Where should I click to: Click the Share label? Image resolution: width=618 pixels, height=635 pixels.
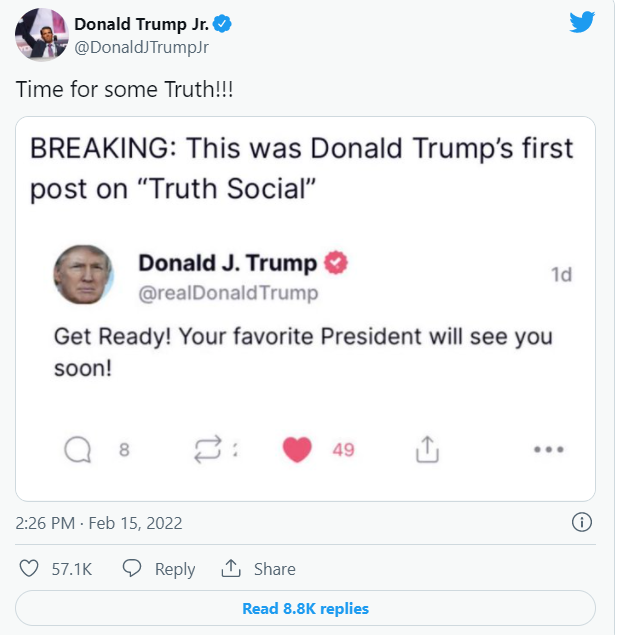pyautogui.click(x=275, y=569)
